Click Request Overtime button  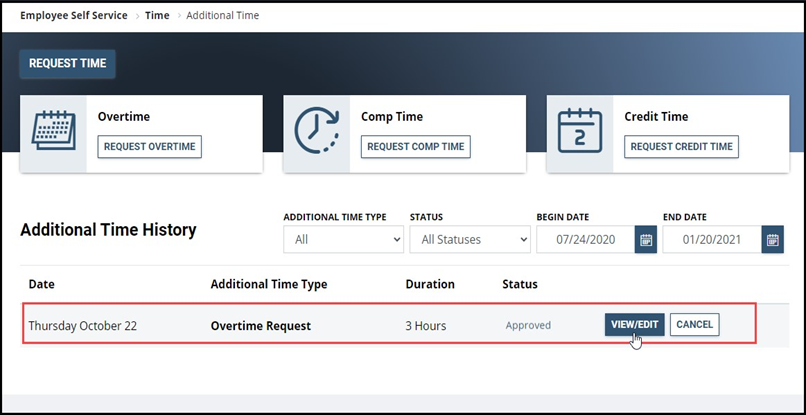click(x=150, y=147)
